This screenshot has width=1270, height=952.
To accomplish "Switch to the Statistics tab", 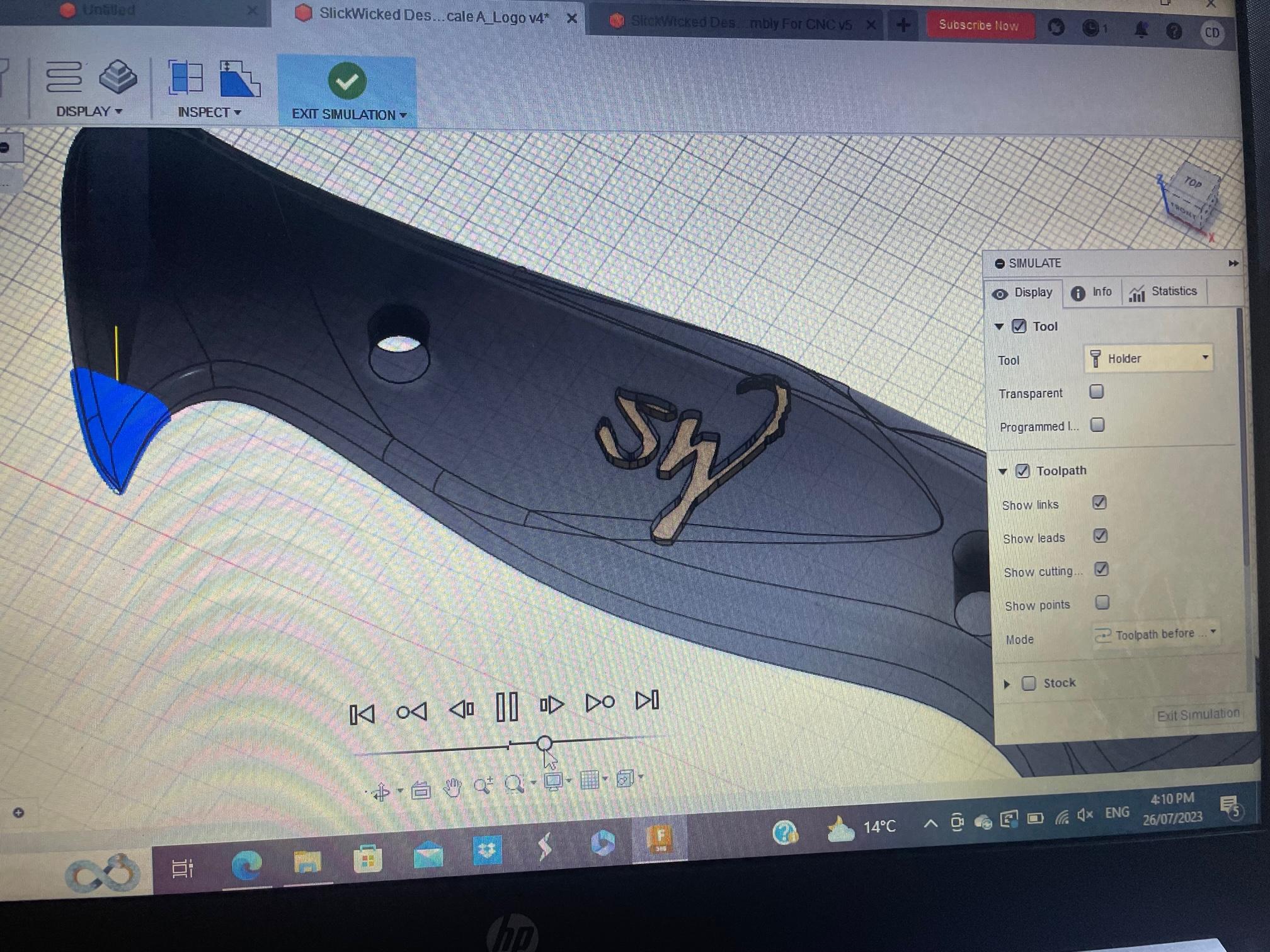I will pyautogui.click(x=1164, y=292).
